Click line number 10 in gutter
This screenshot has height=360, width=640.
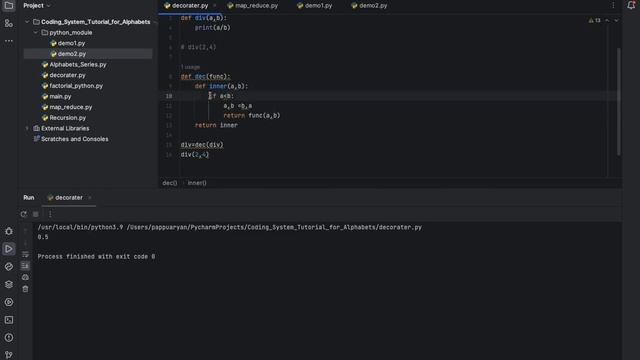pyautogui.click(x=169, y=96)
